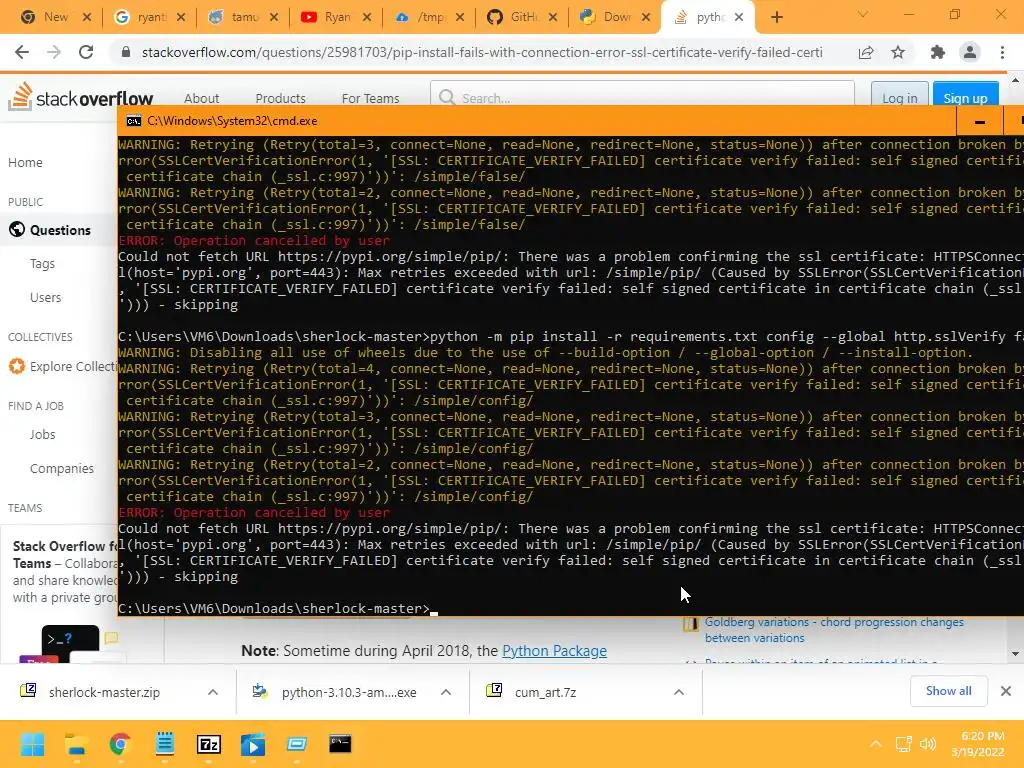Open options for sherlock-master.zip download
This screenshot has width=1024, height=768.
pos(213,692)
